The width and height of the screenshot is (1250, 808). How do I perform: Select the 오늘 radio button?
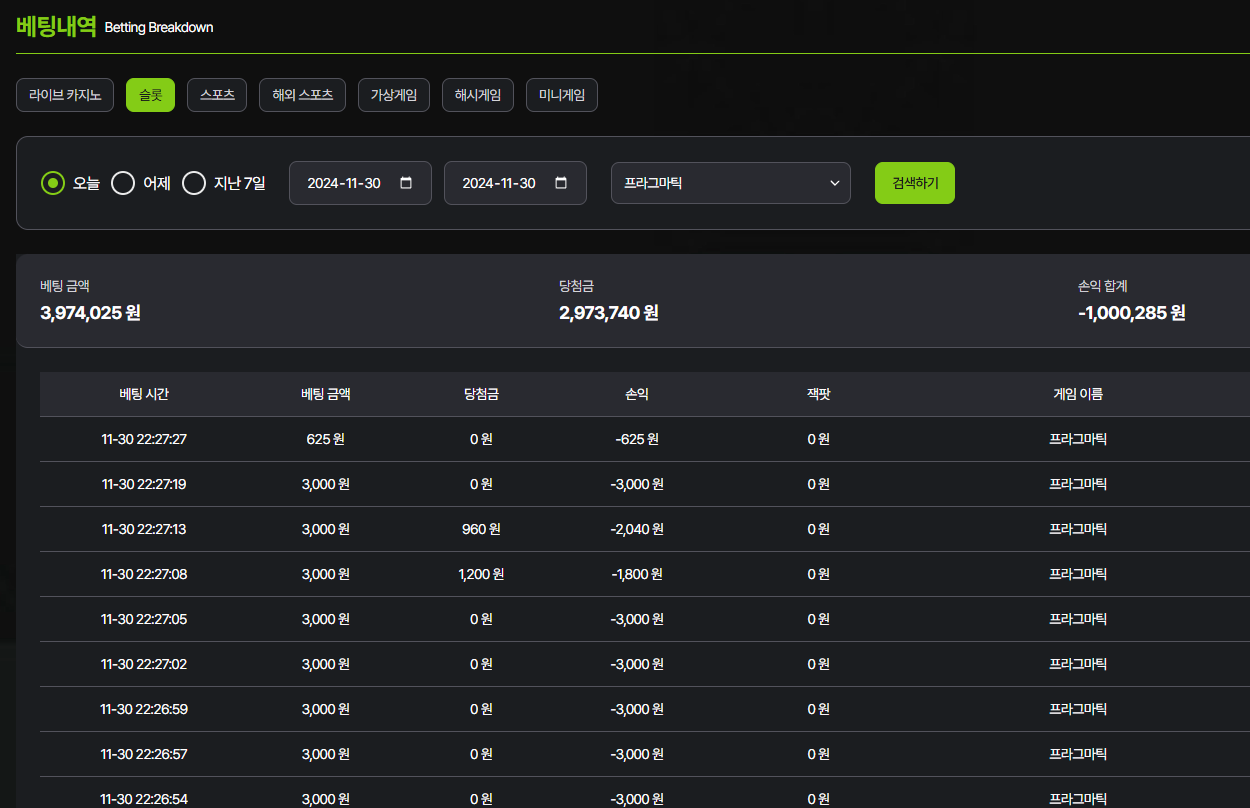click(53, 183)
